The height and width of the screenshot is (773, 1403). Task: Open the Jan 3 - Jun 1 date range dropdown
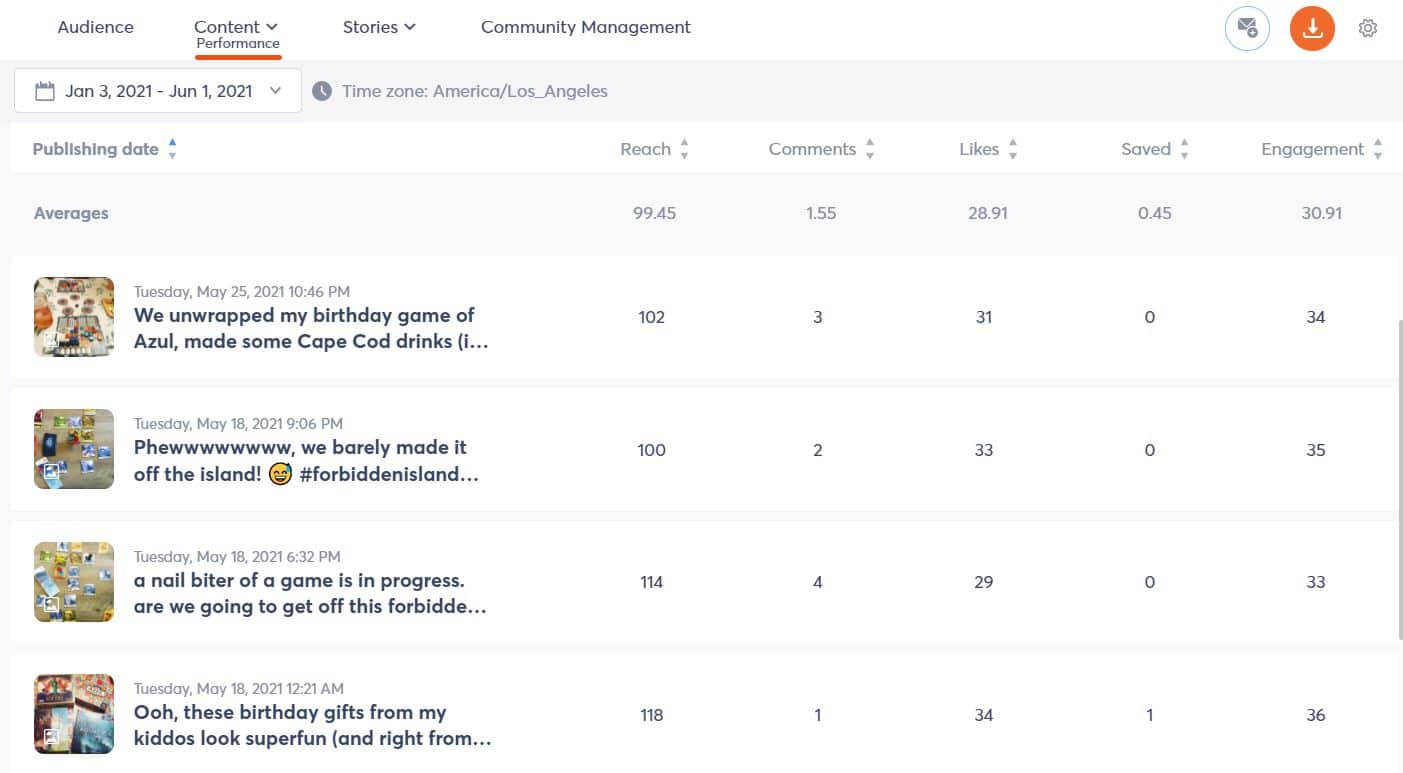158,91
